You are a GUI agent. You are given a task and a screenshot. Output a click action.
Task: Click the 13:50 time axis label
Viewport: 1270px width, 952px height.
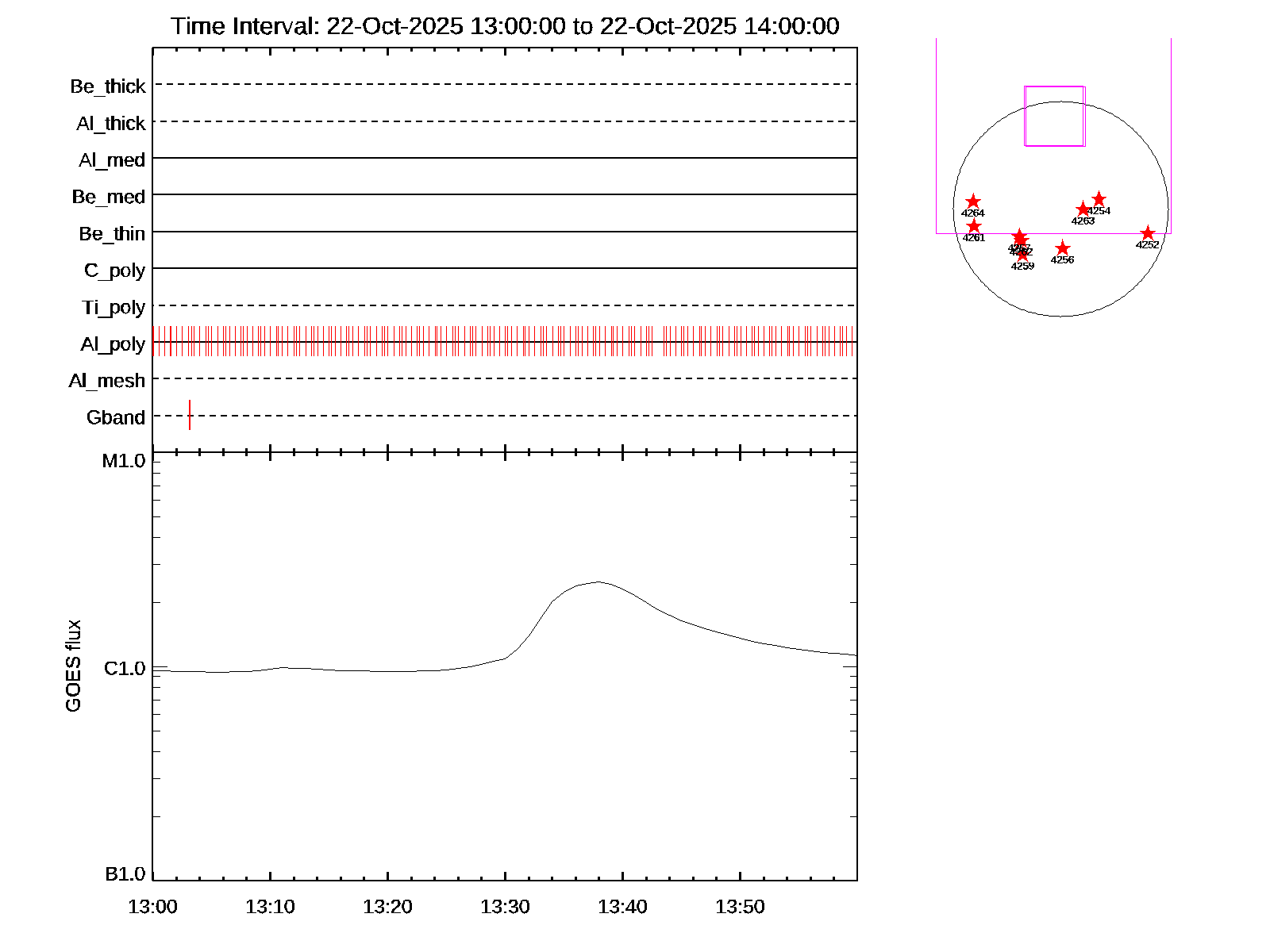click(x=740, y=907)
